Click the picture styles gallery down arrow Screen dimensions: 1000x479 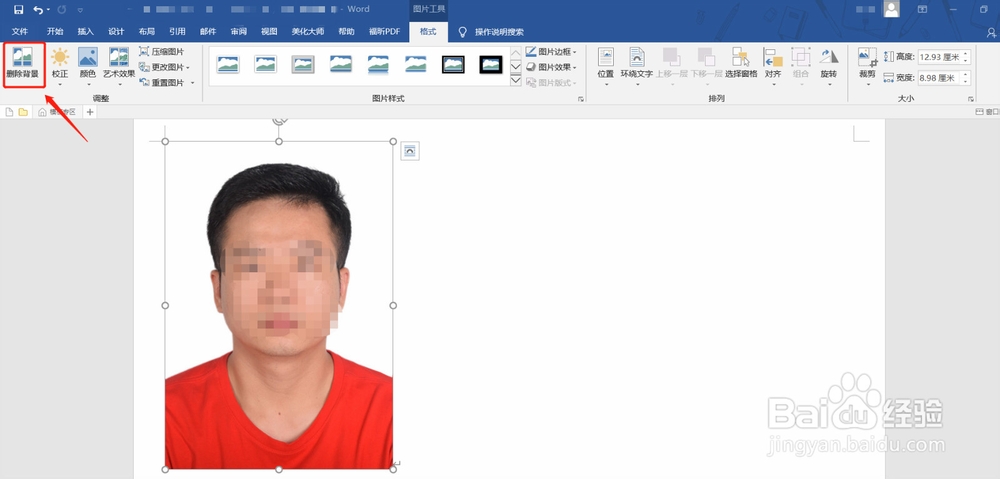click(516, 66)
